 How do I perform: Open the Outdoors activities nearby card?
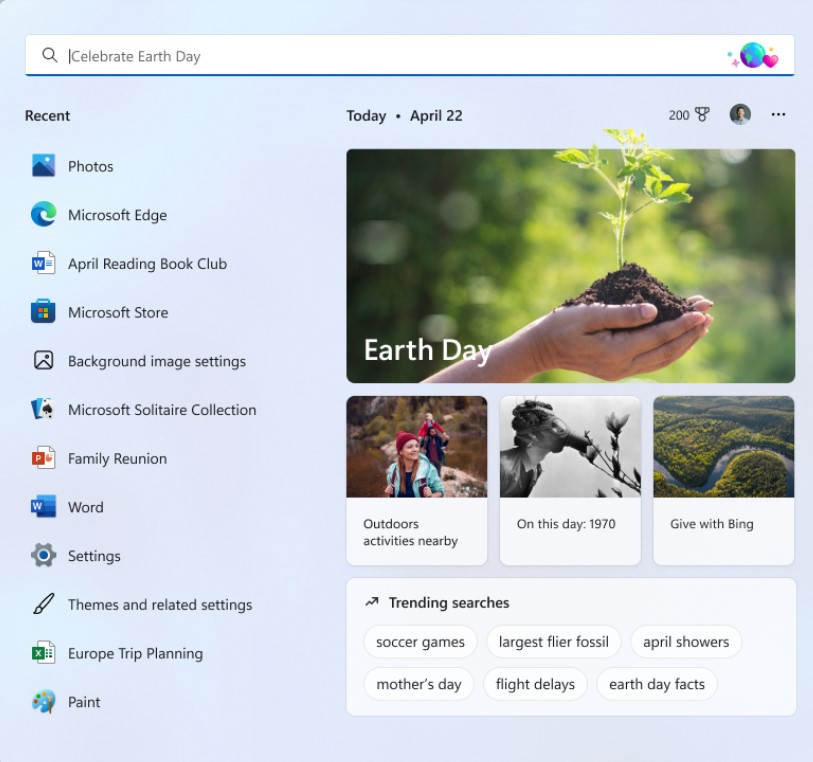[415, 480]
